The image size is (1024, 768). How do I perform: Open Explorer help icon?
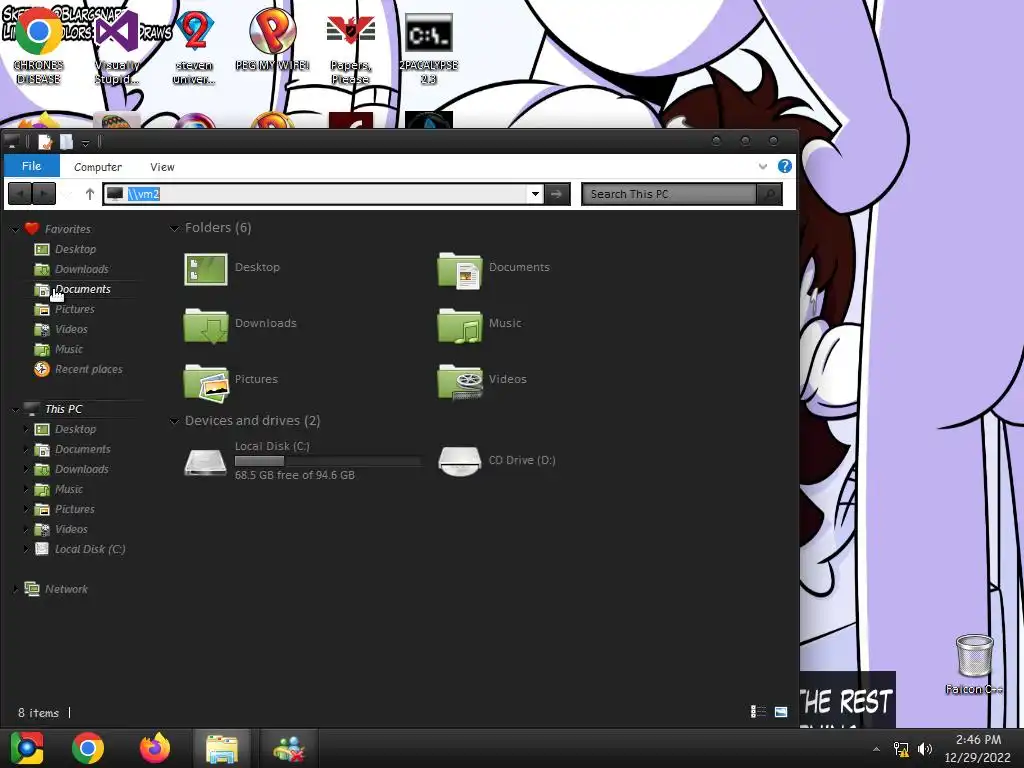pyautogui.click(x=784, y=166)
